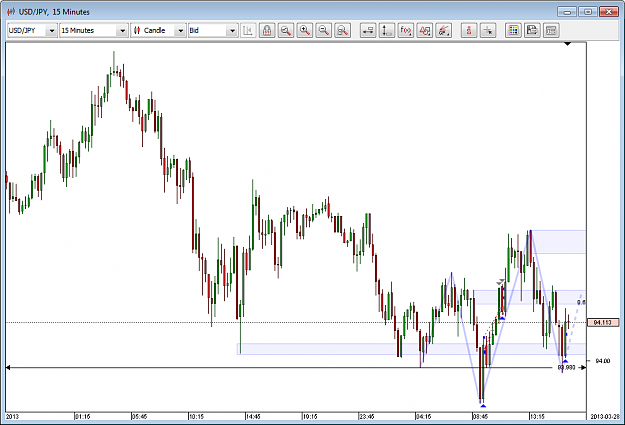Open the drawing shapes tool menu
The width and height of the screenshot is (625, 425).
pos(425,30)
